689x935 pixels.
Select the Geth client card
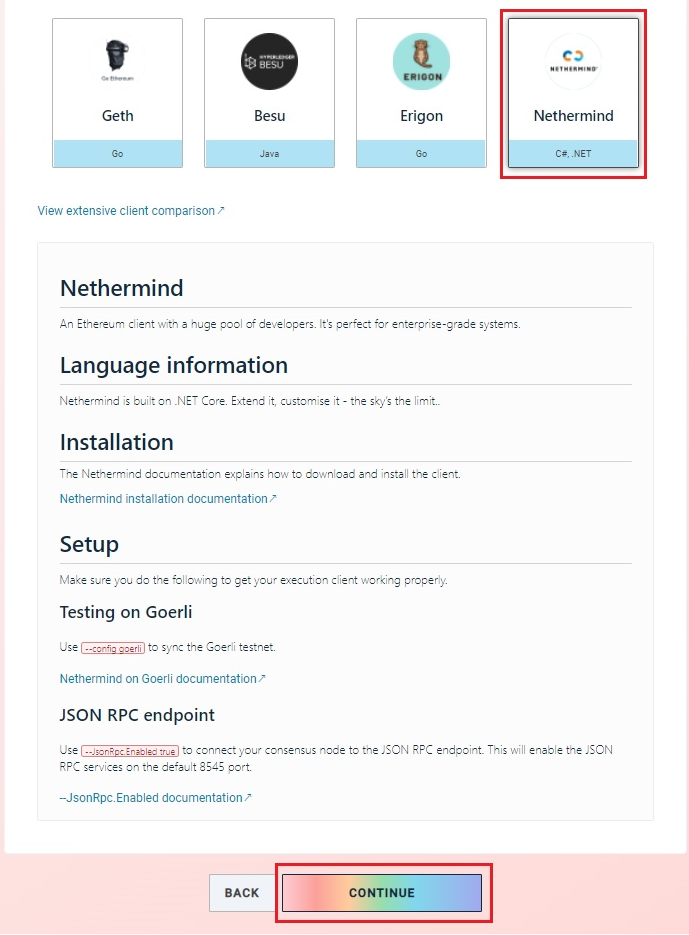pos(118,93)
